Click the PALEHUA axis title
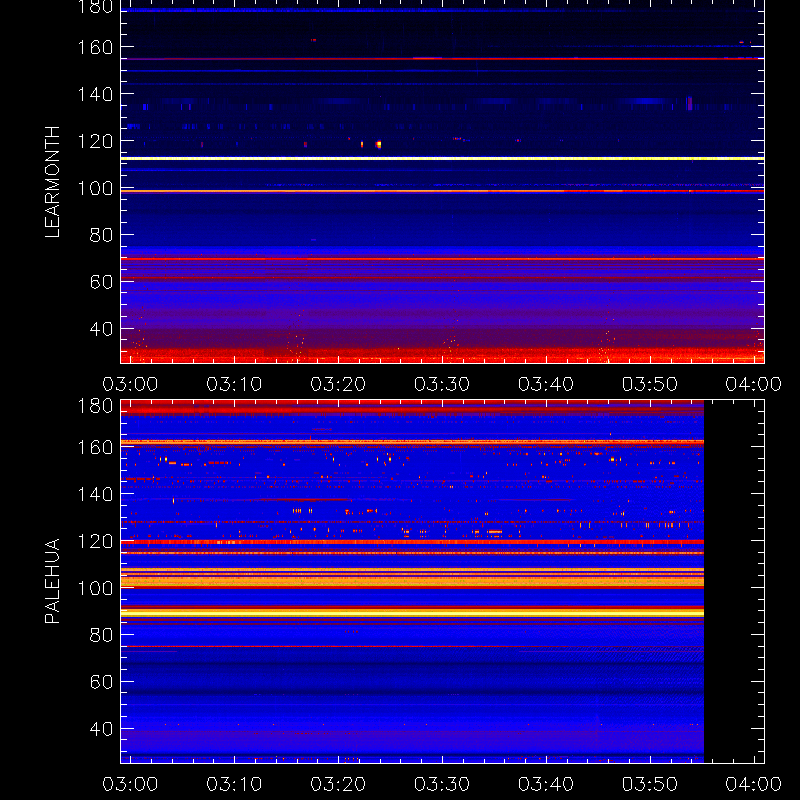The image size is (800, 800). click(x=53, y=581)
